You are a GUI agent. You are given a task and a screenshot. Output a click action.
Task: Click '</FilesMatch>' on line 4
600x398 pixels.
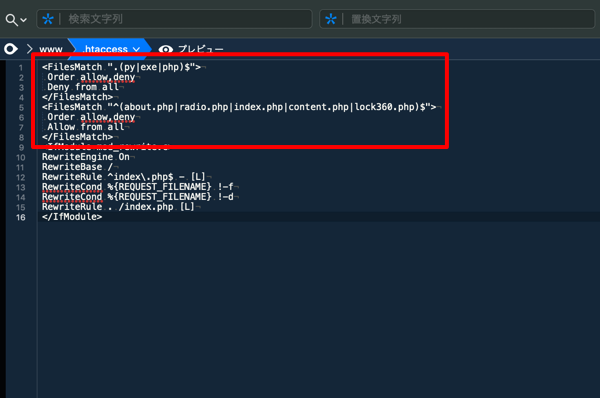(77, 97)
